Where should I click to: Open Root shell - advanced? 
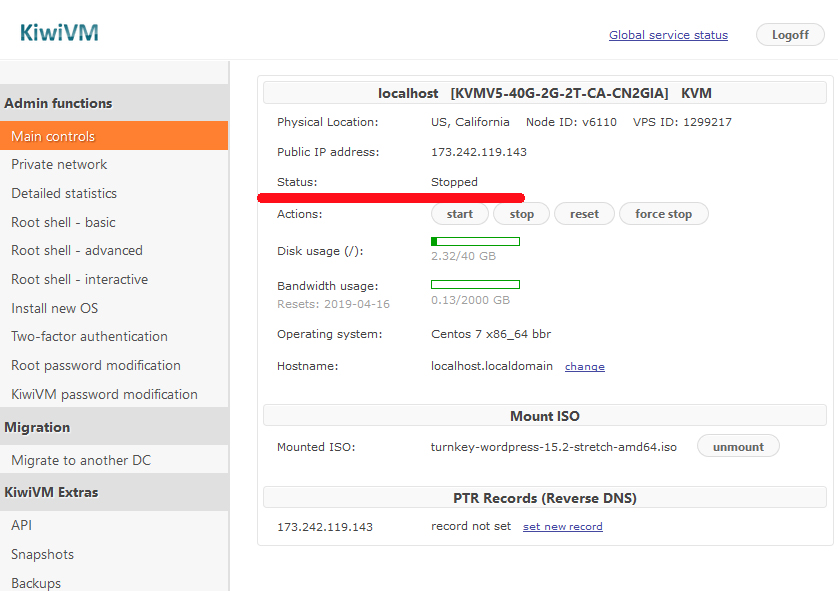pos(77,251)
